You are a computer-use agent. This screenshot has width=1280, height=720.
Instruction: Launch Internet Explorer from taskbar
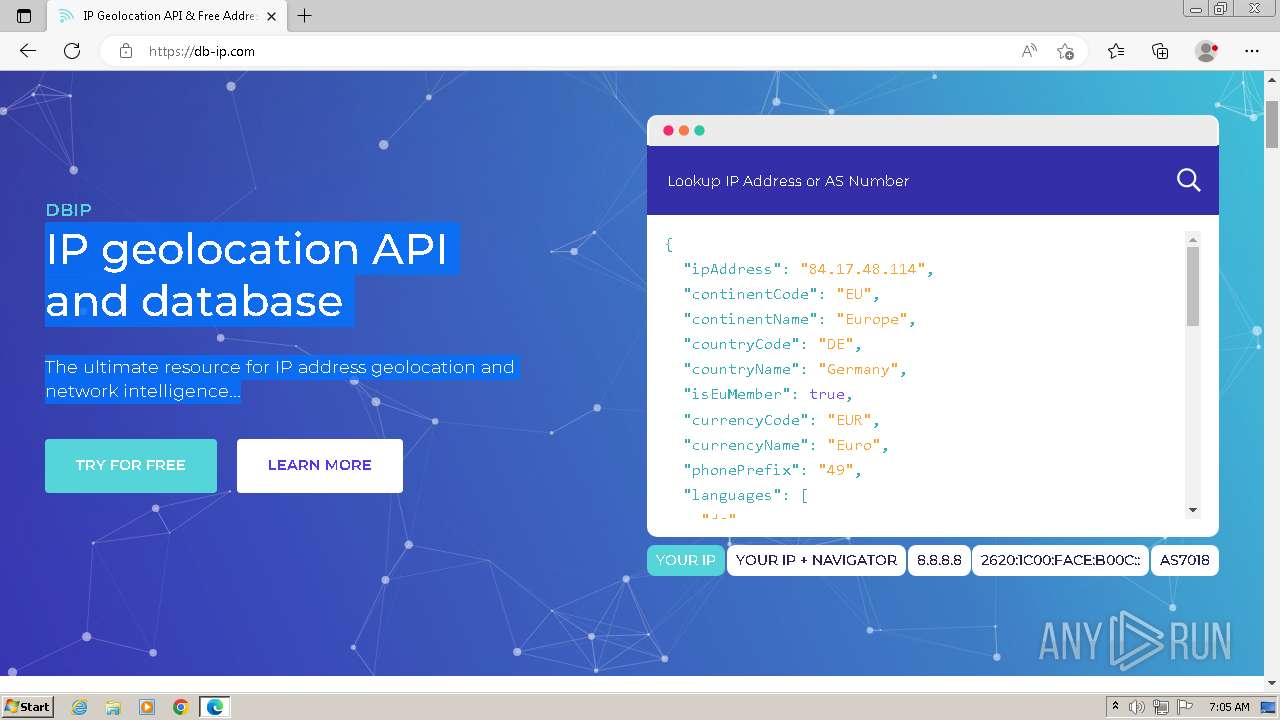click(x=79, y=707)
